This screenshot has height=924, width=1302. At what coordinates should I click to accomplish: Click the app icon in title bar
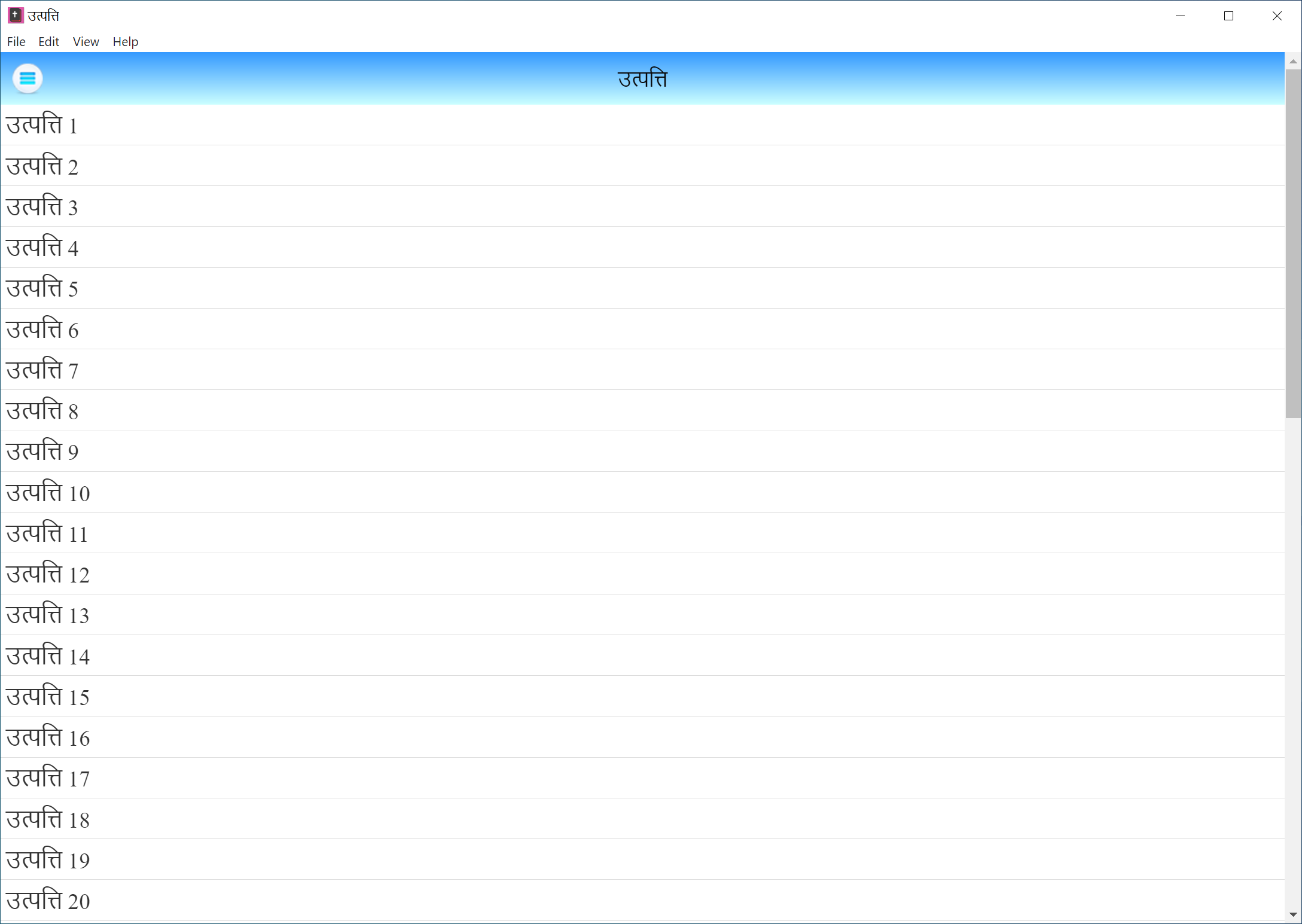16,16
